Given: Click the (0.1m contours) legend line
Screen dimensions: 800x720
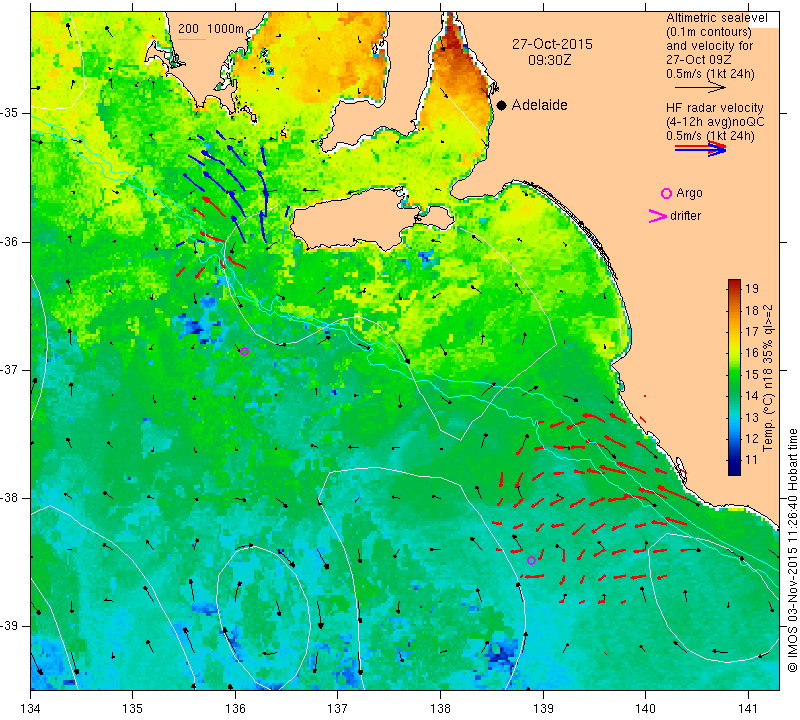Looking at the screenshot, I should 708,32.
